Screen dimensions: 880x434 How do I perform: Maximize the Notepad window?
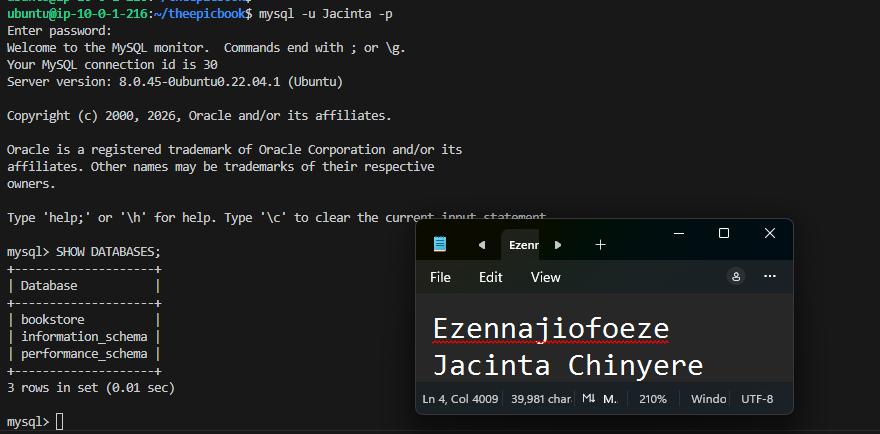point(724,233)
